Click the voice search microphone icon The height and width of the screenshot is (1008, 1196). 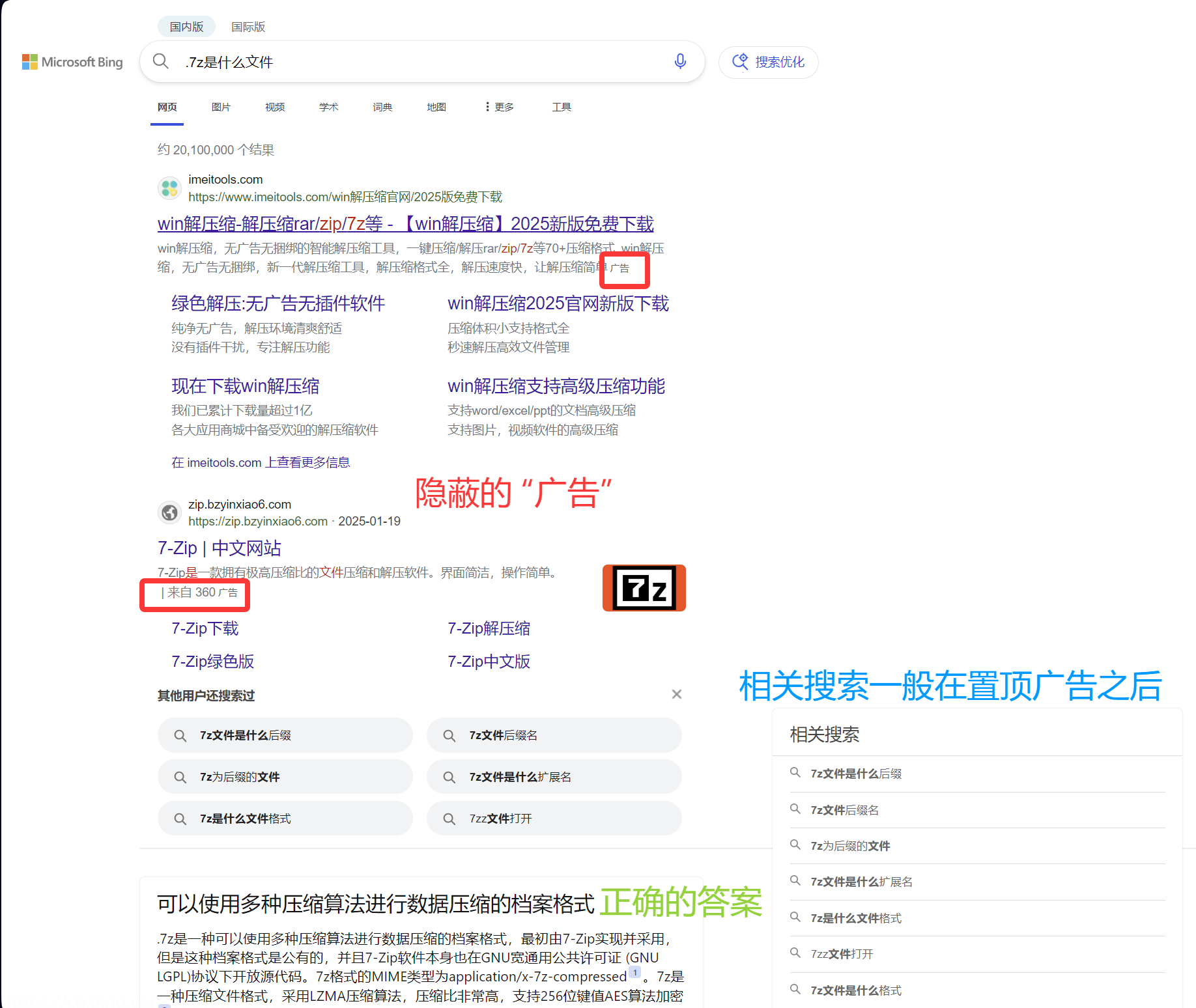click(x=680, y=61)
